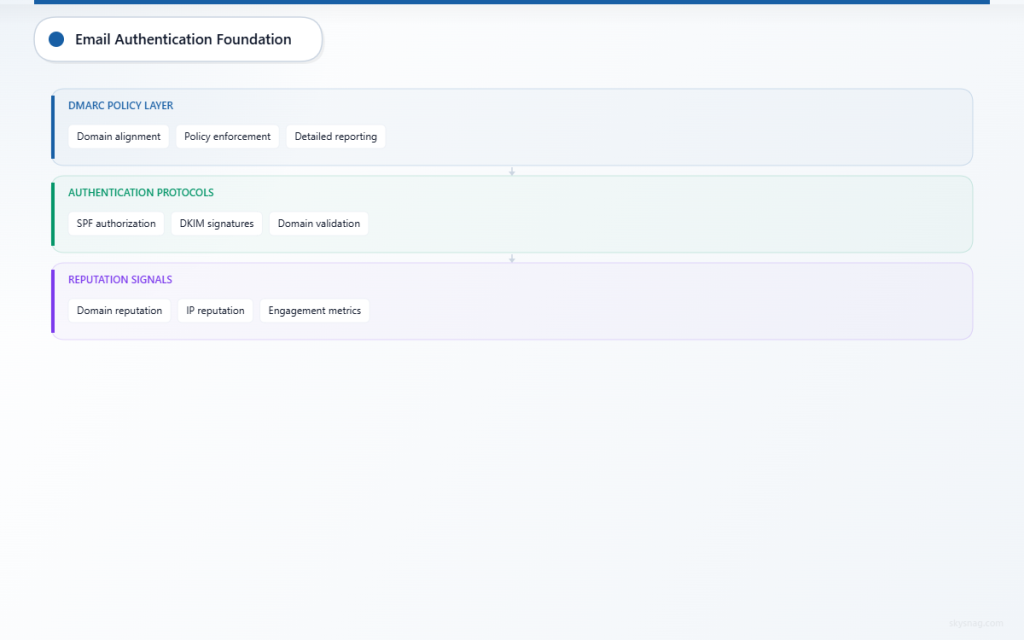Click the Email Authentication Foundation title pill
Image resolution: width=1024 pixels, height=640 pixels.
178,39
